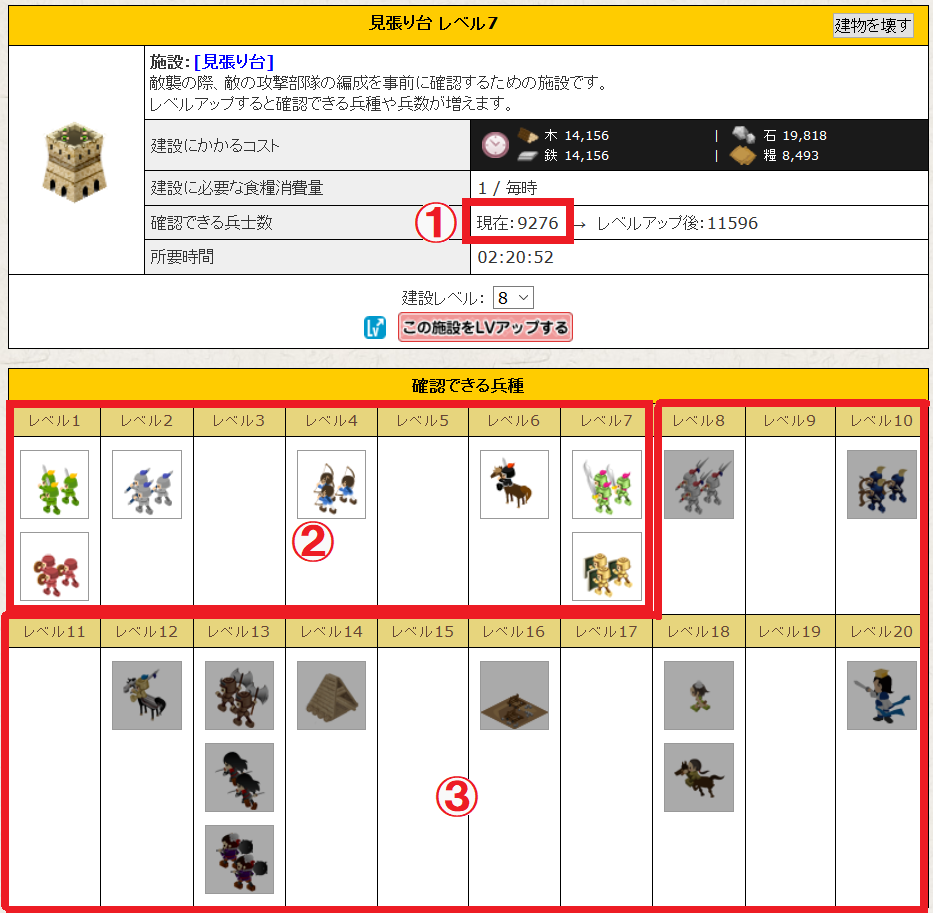Screen dimensions: 933x913
Task: Select the レベル7 column header
Action: (x=606, y=421)
